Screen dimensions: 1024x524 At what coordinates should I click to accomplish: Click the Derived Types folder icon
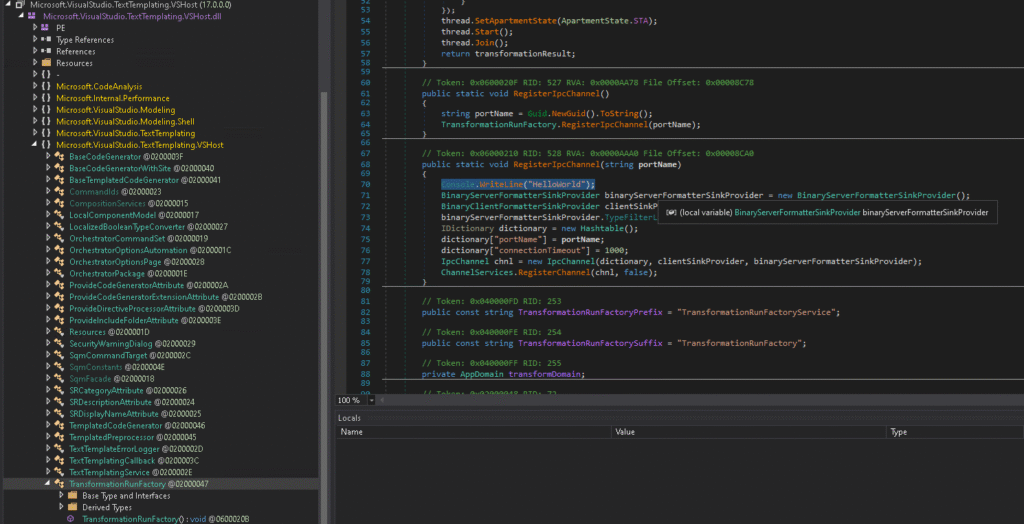pyautogui.click(x=72, y=507)
